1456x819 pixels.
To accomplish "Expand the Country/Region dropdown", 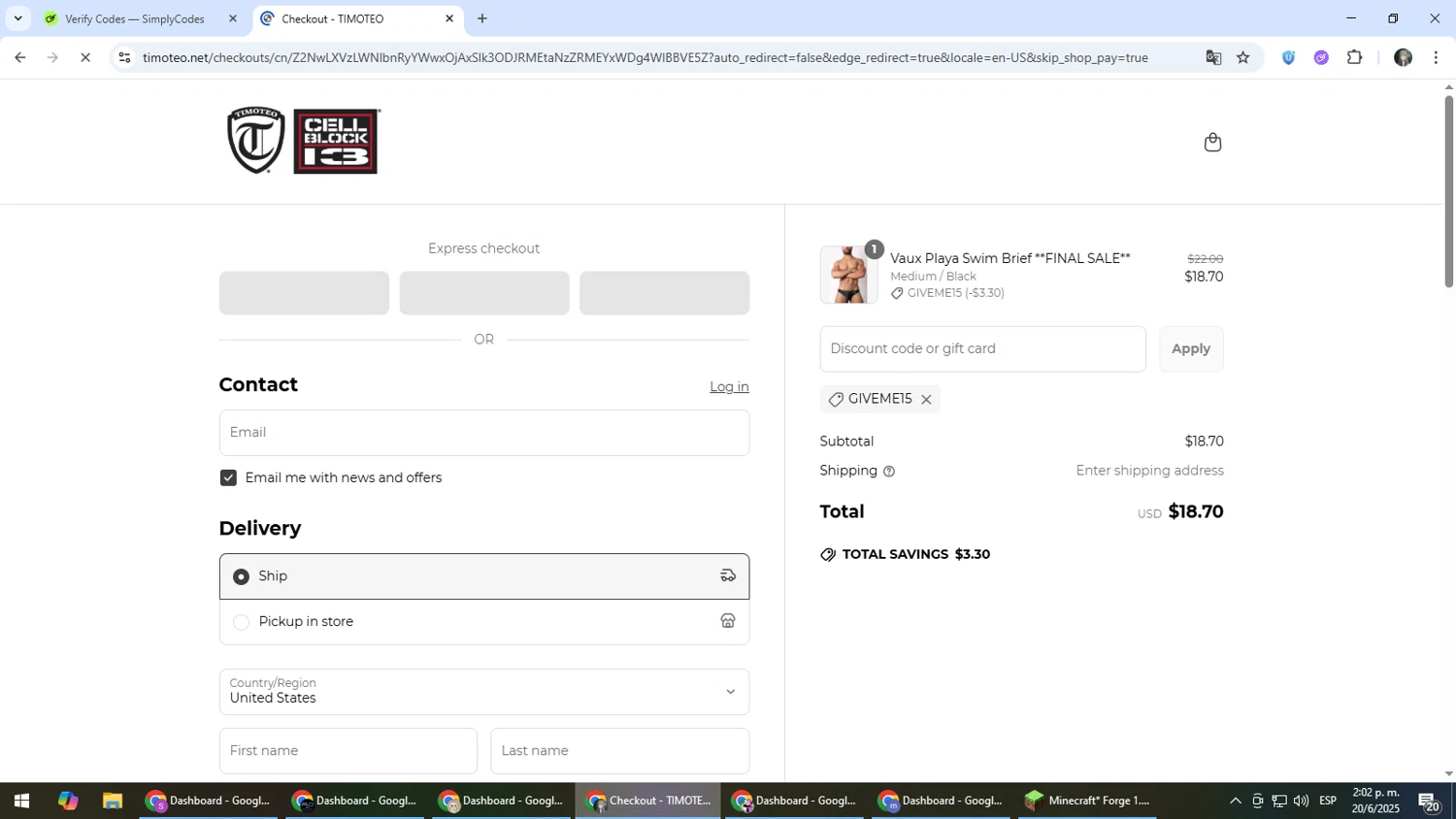I will tap(484, 692).
